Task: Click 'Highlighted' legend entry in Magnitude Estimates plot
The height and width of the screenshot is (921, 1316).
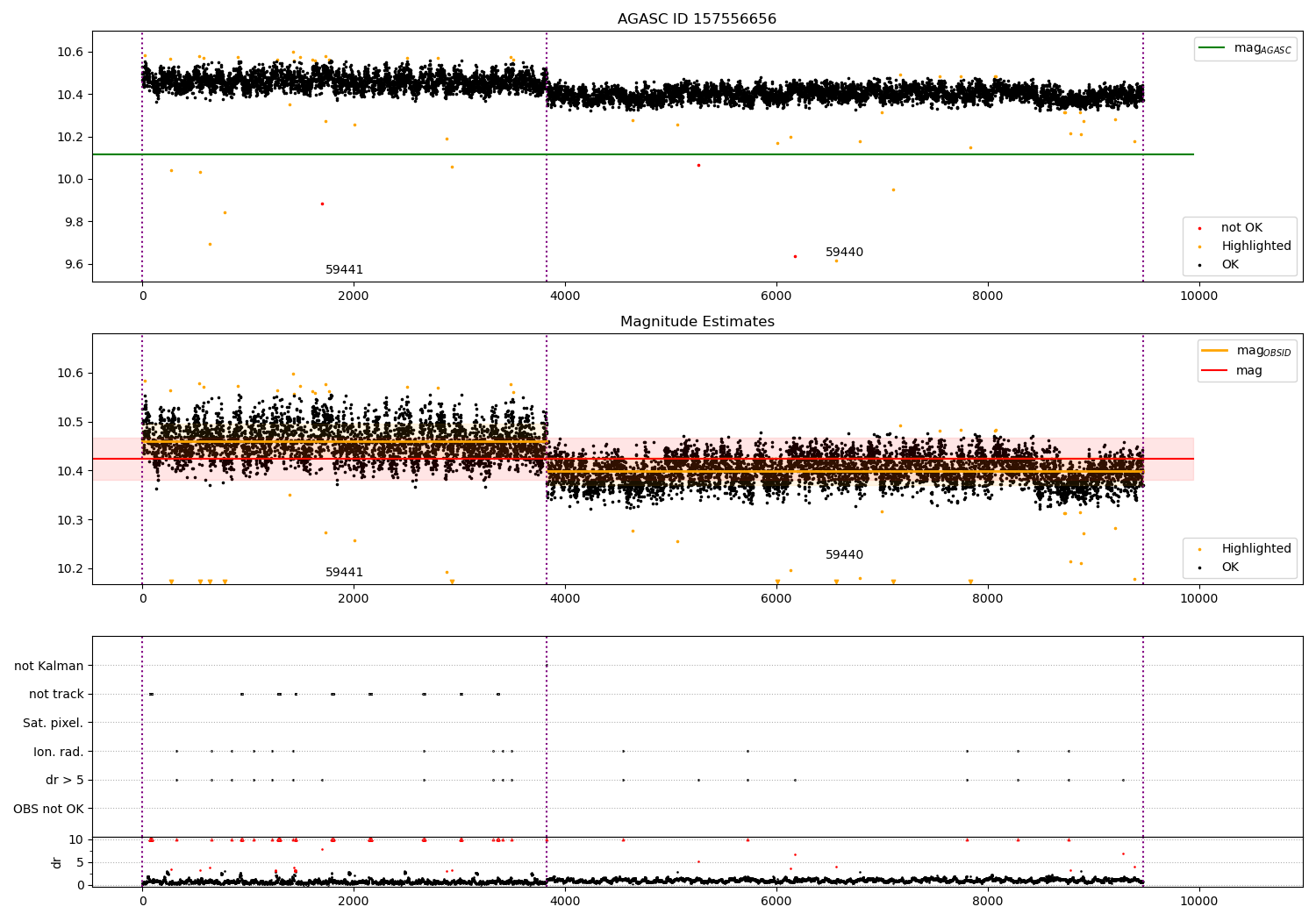Action: [1255, 549]
